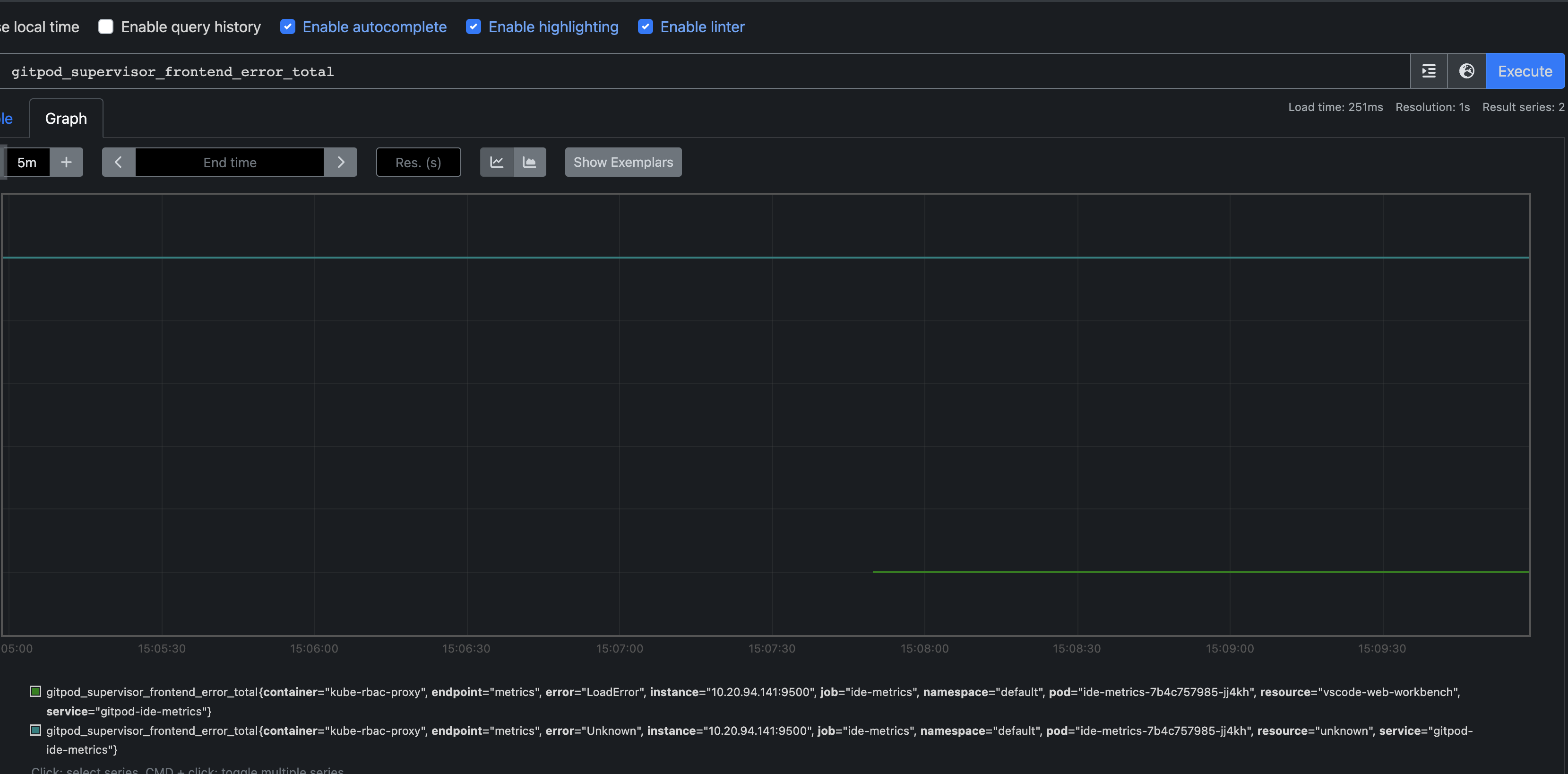Viewport: 1568px width, 774px height.
Task: Click the End time input field
Action: click(230, 163)
